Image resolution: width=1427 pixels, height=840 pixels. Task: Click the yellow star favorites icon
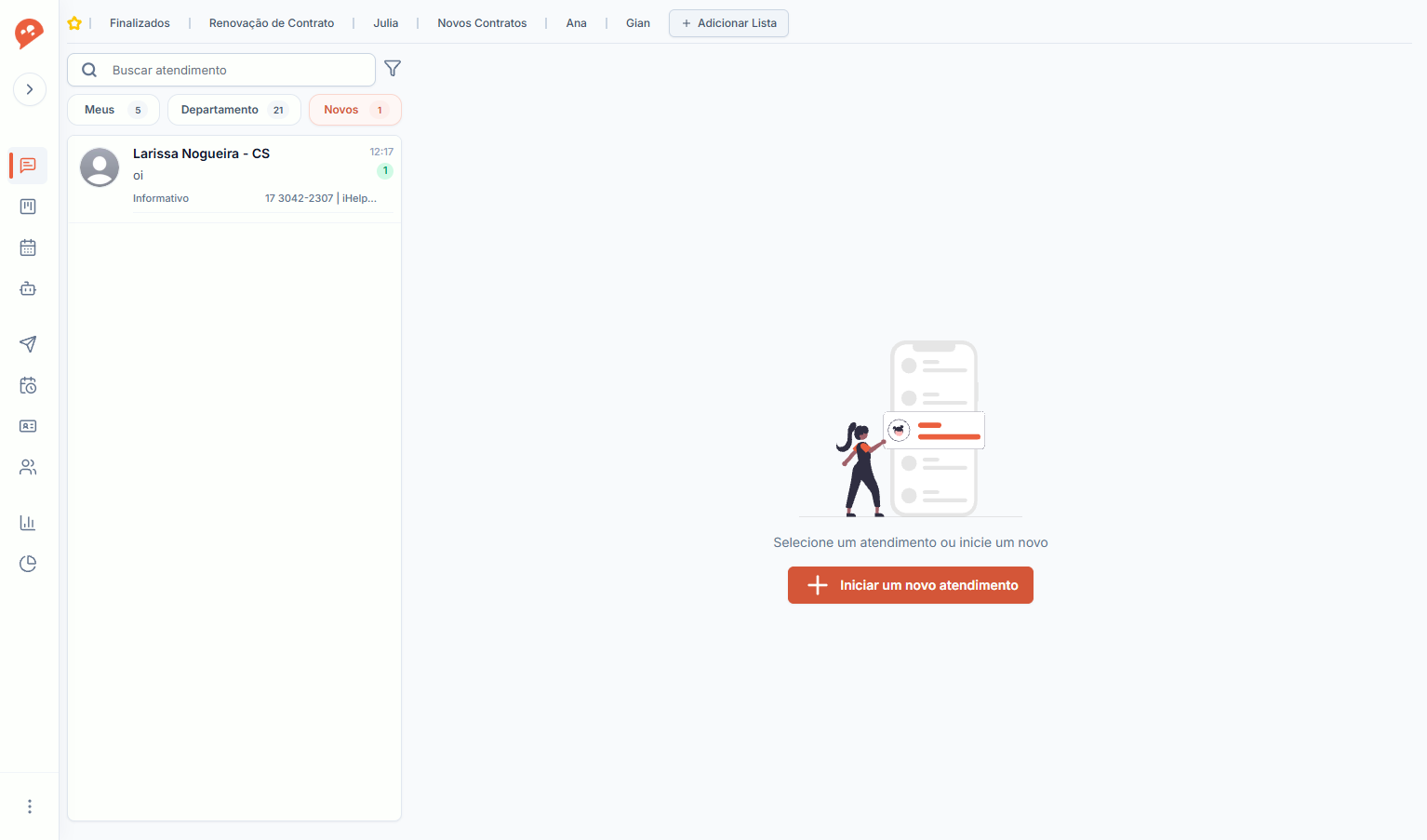tap(74, 23)
